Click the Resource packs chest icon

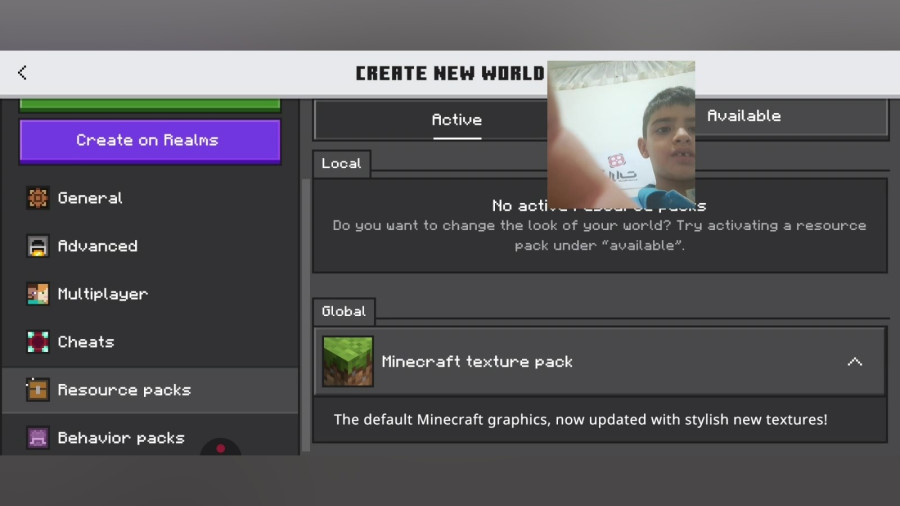[x=38, y=390]
